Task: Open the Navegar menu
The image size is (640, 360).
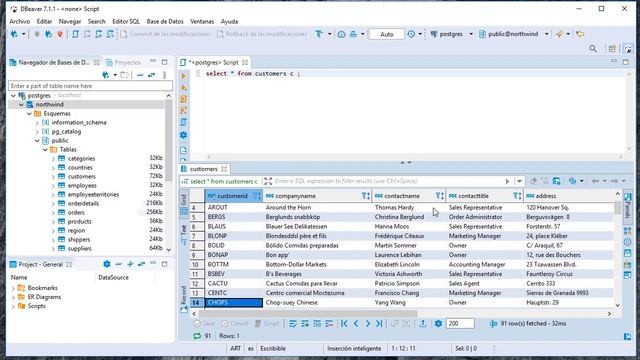Action: pos(70,21)
